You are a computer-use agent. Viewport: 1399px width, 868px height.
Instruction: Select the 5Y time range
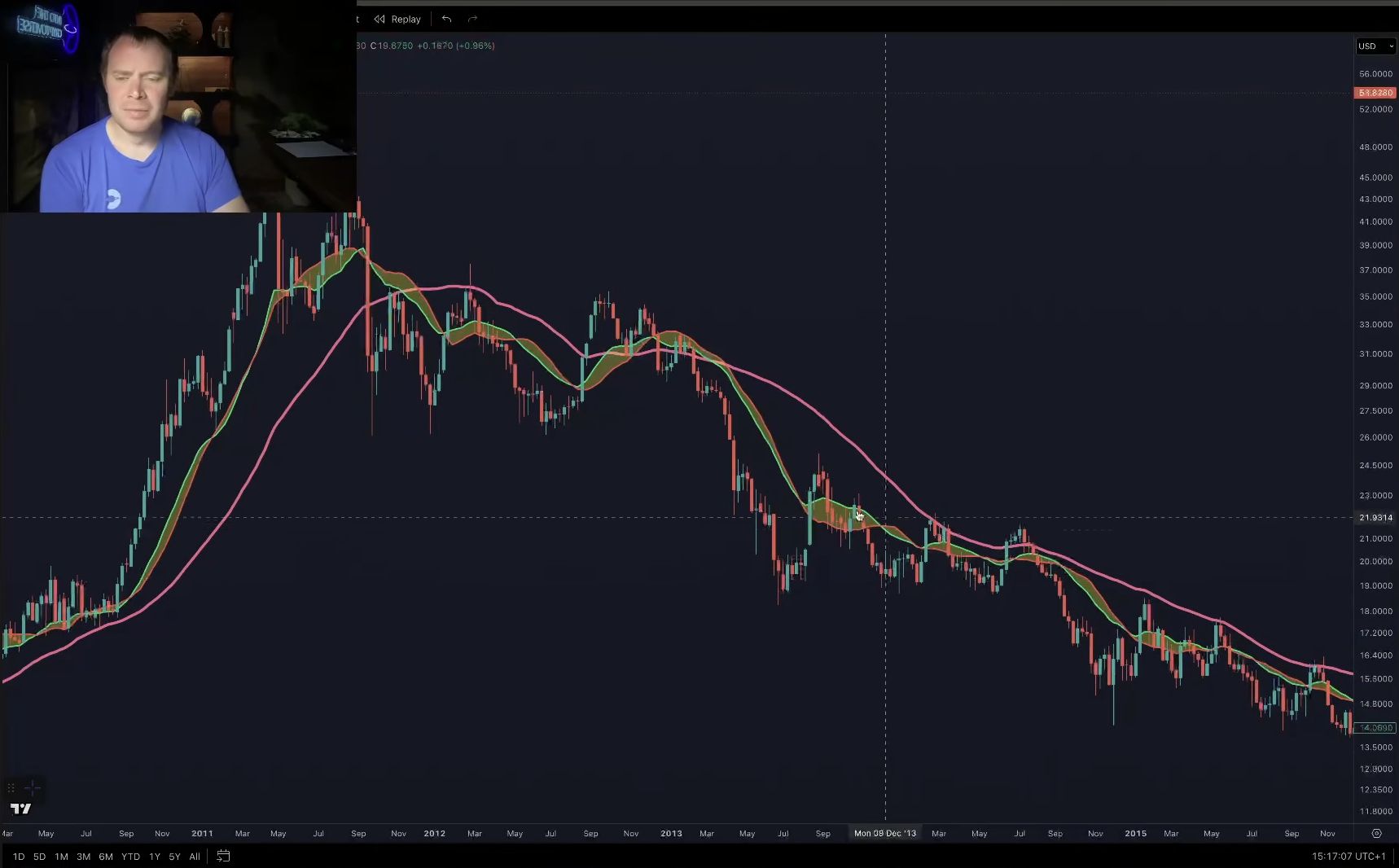tap(174, 856)
